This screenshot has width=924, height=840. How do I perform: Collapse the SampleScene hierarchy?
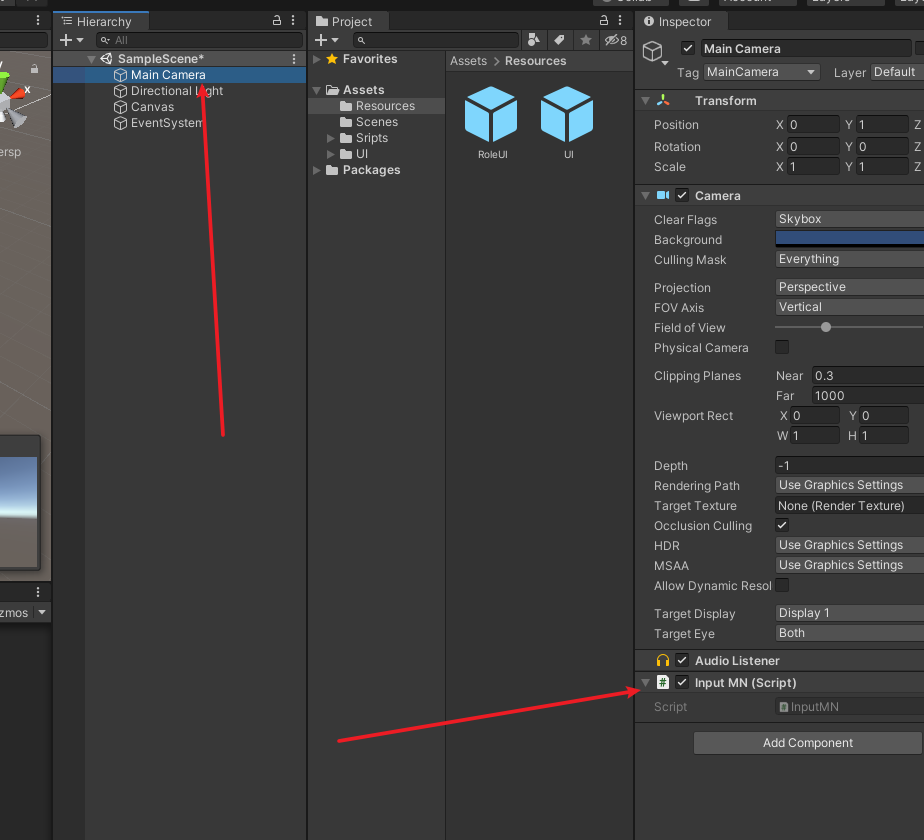point(91,59)
